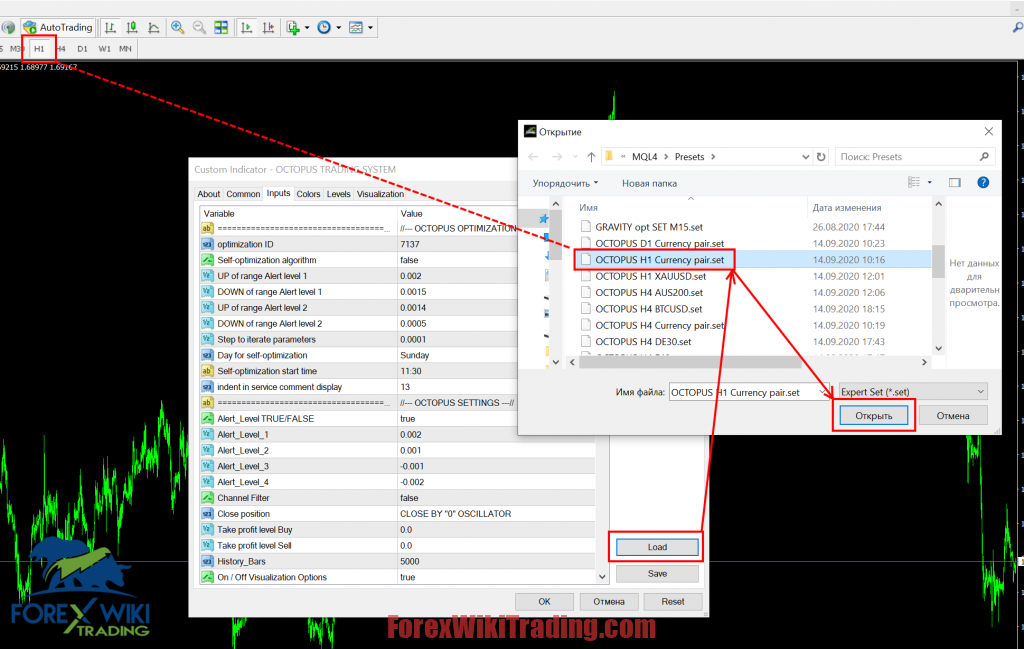Screen dimensions: 1024x649
Task: Toggle chart auto scroll
Action: 246,27
